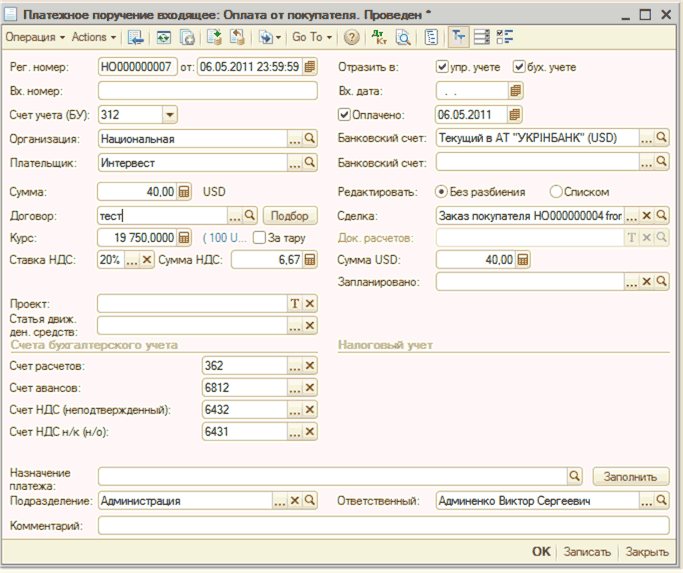
Task: Click the Дт/Кт posting results icon
Action: coord(379,37)
